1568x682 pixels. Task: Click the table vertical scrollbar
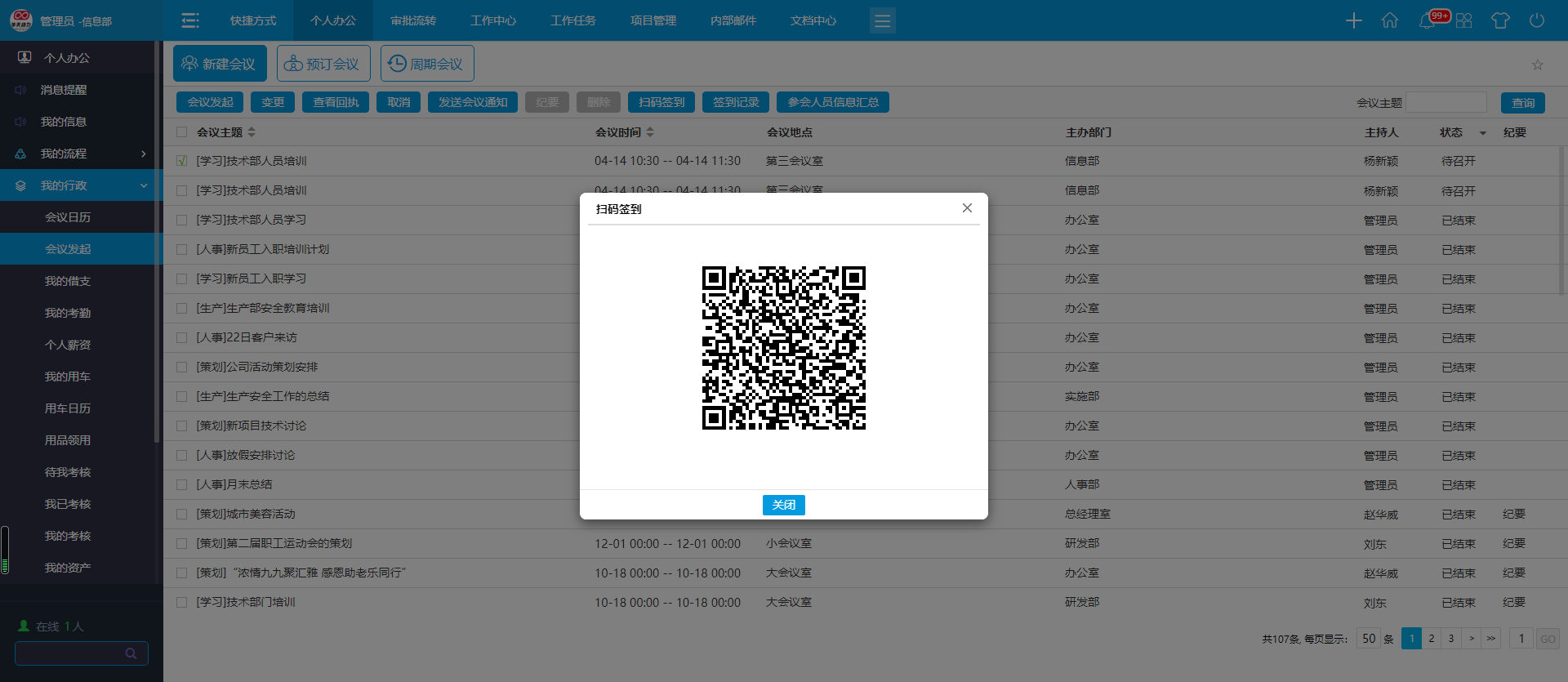(x=1561, y=221)
